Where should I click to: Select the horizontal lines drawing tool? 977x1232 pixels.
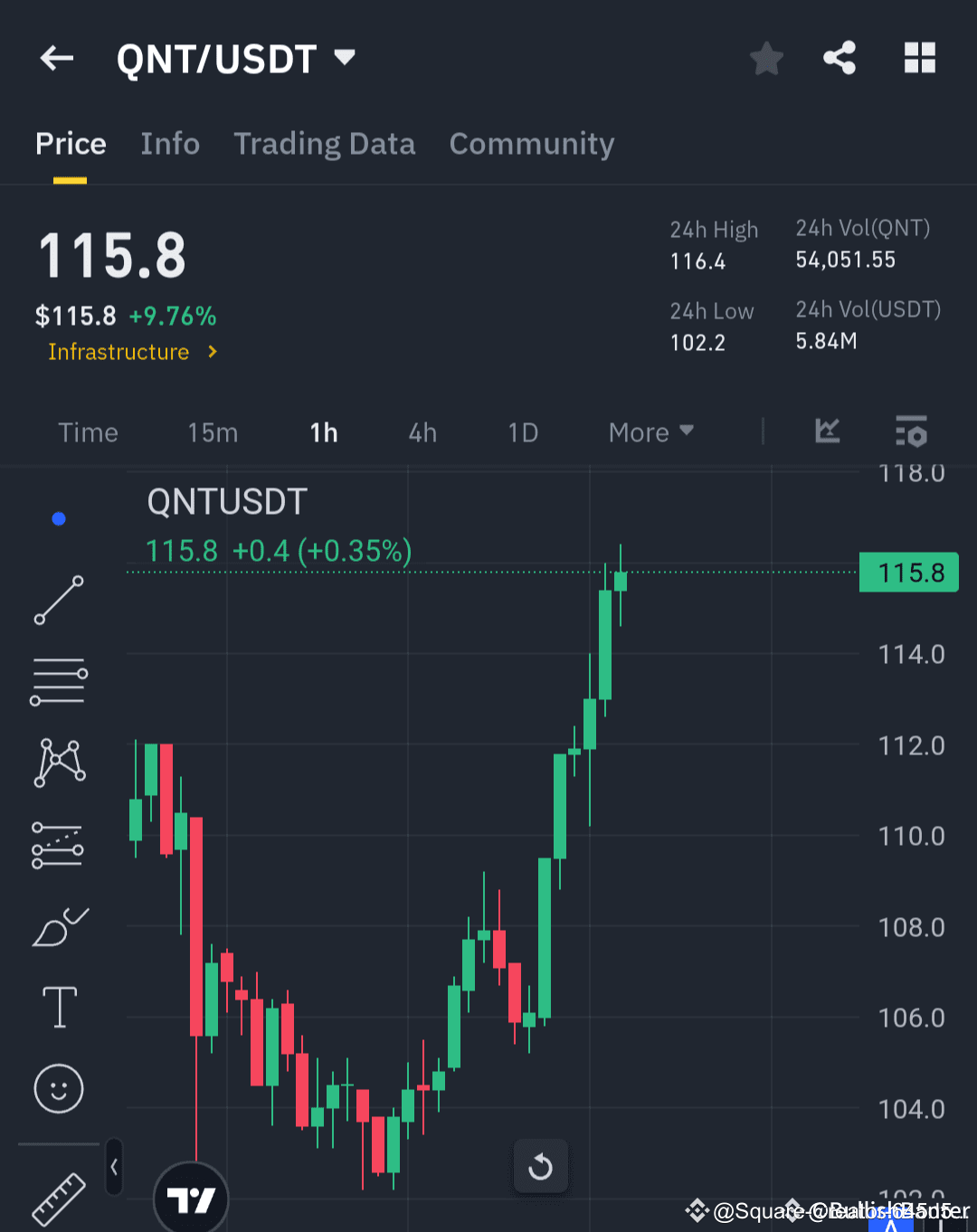[x=58, y=681]
